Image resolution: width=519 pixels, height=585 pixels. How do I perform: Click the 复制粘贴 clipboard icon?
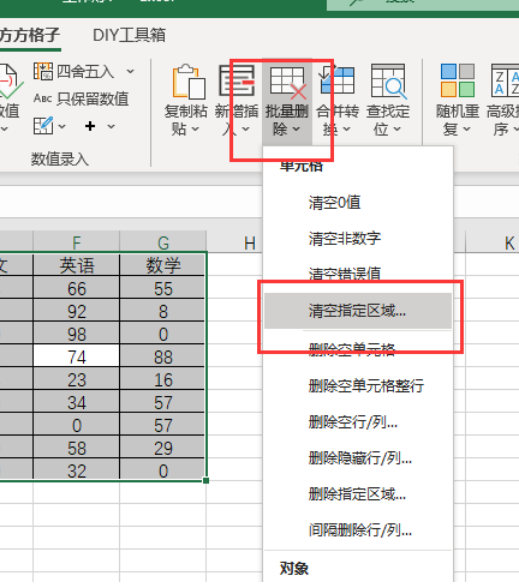point(188,81)
